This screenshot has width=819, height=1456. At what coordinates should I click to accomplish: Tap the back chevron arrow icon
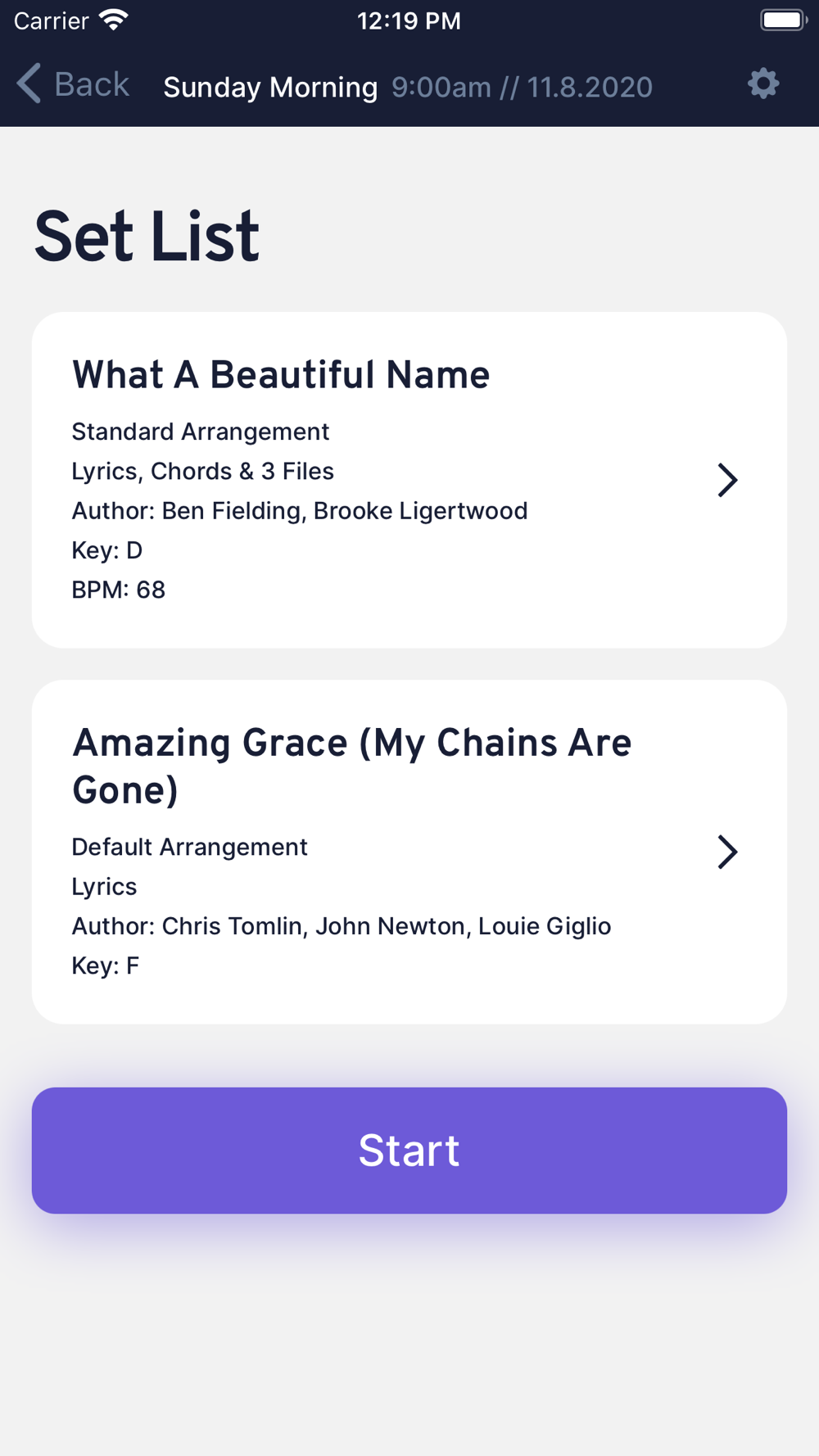(29, 84)
